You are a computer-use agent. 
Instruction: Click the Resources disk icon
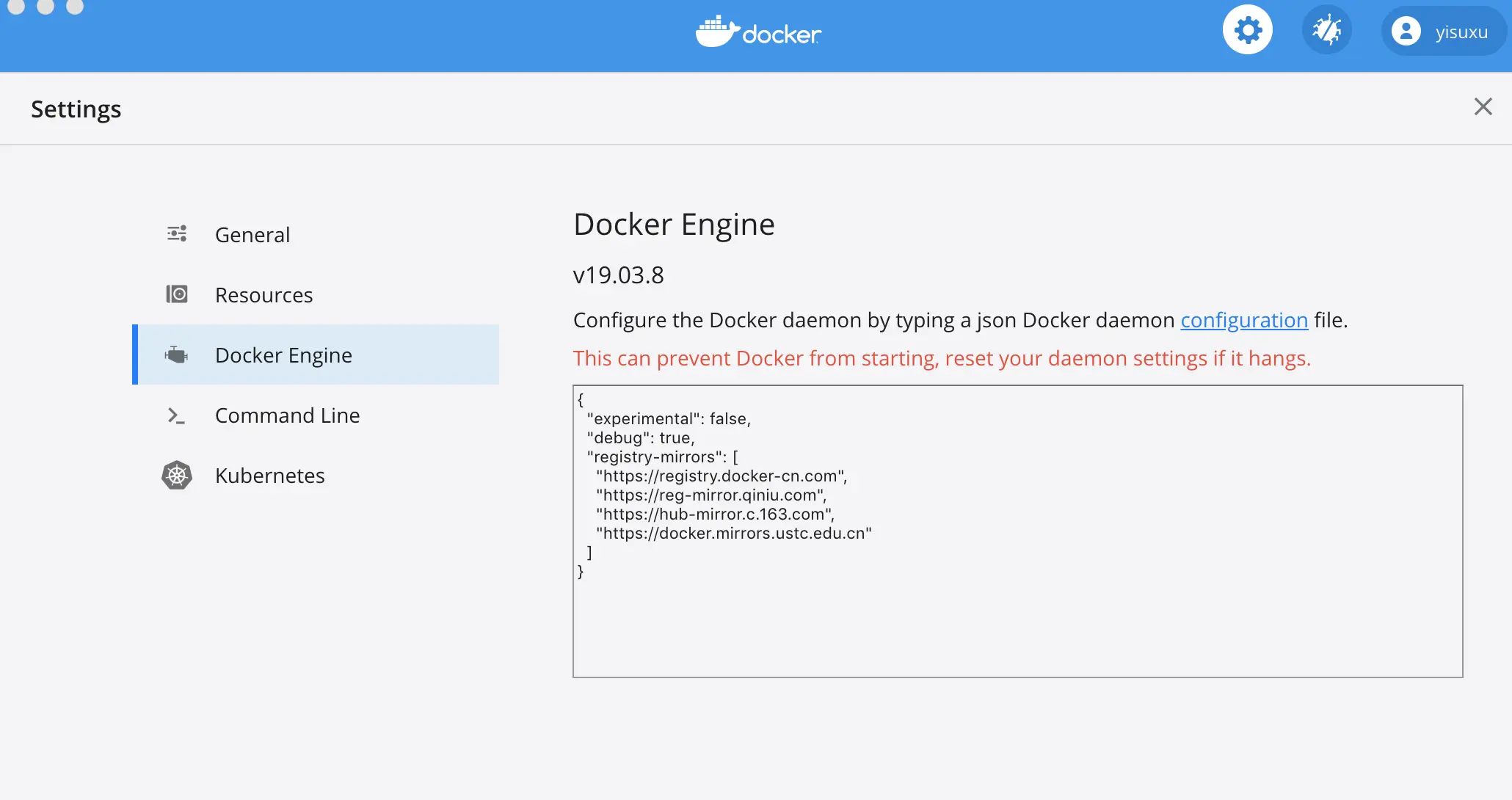coord(177,294)
